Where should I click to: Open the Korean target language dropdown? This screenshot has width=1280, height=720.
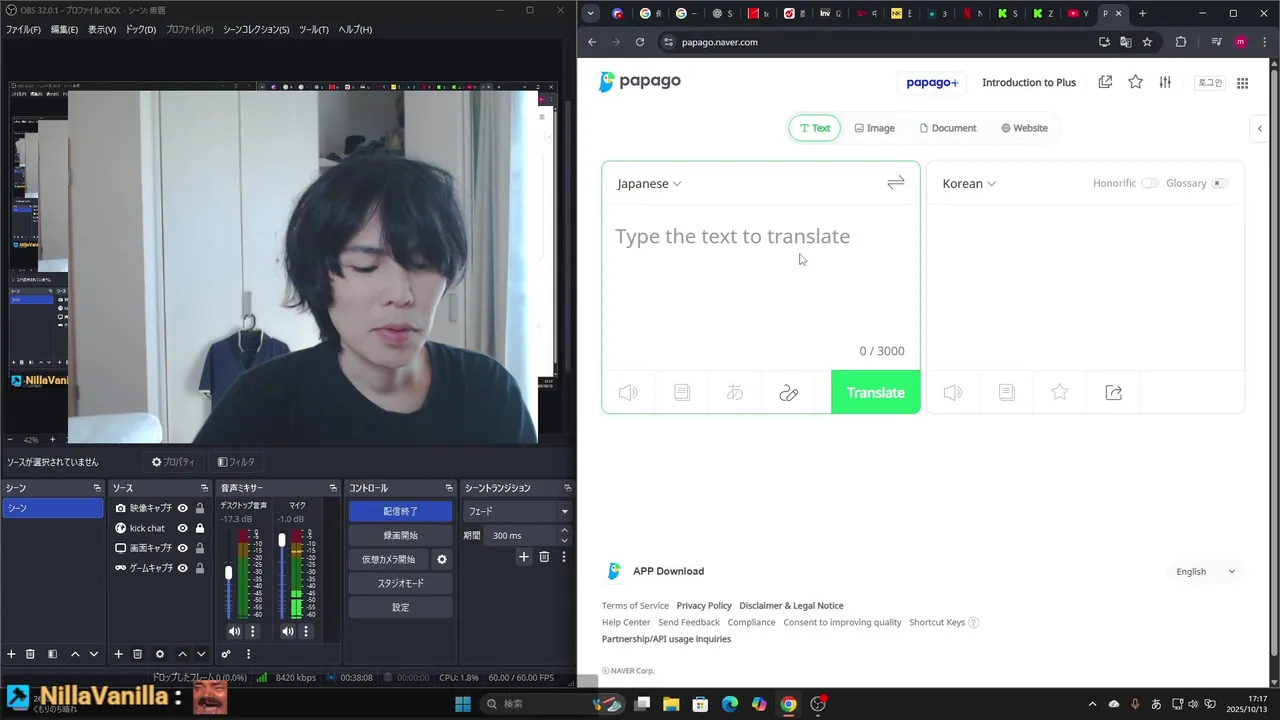(969, 184)
